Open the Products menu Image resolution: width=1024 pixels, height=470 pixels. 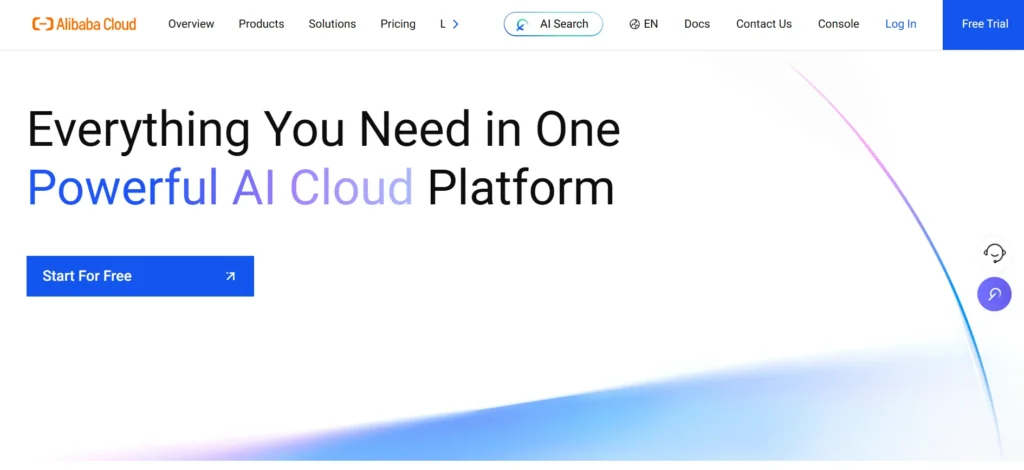pyautogui.click(x=261, y=24)
